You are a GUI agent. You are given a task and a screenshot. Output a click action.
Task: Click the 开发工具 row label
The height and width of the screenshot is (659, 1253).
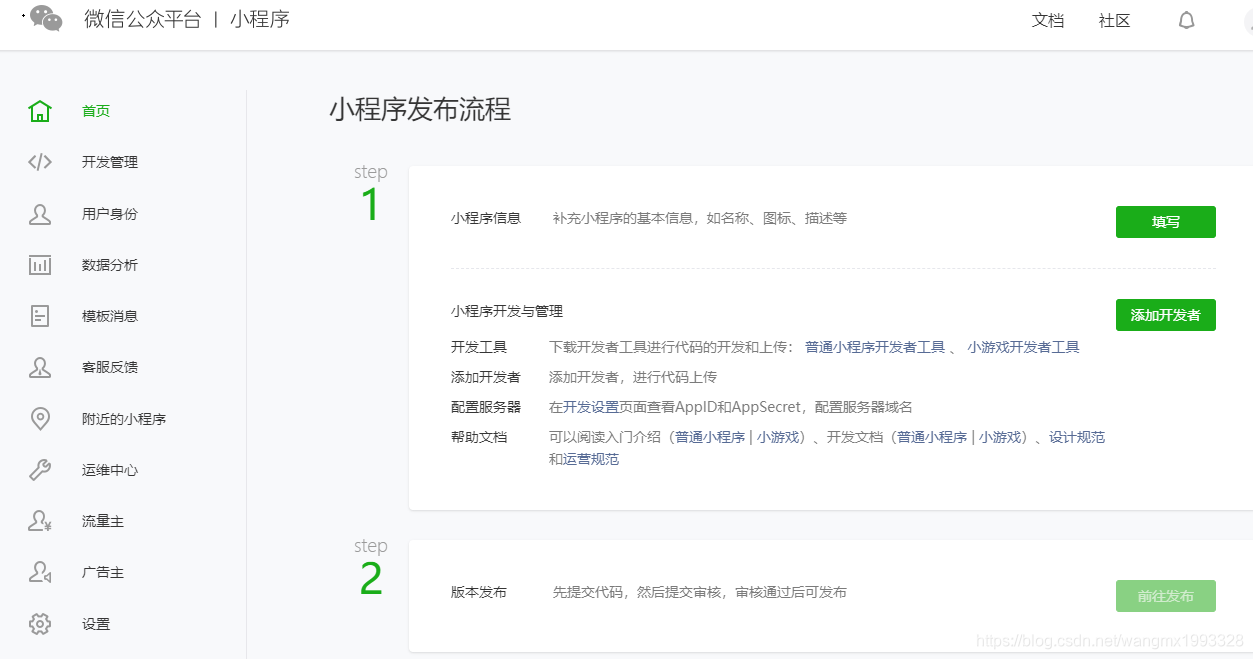pos(479,347)
